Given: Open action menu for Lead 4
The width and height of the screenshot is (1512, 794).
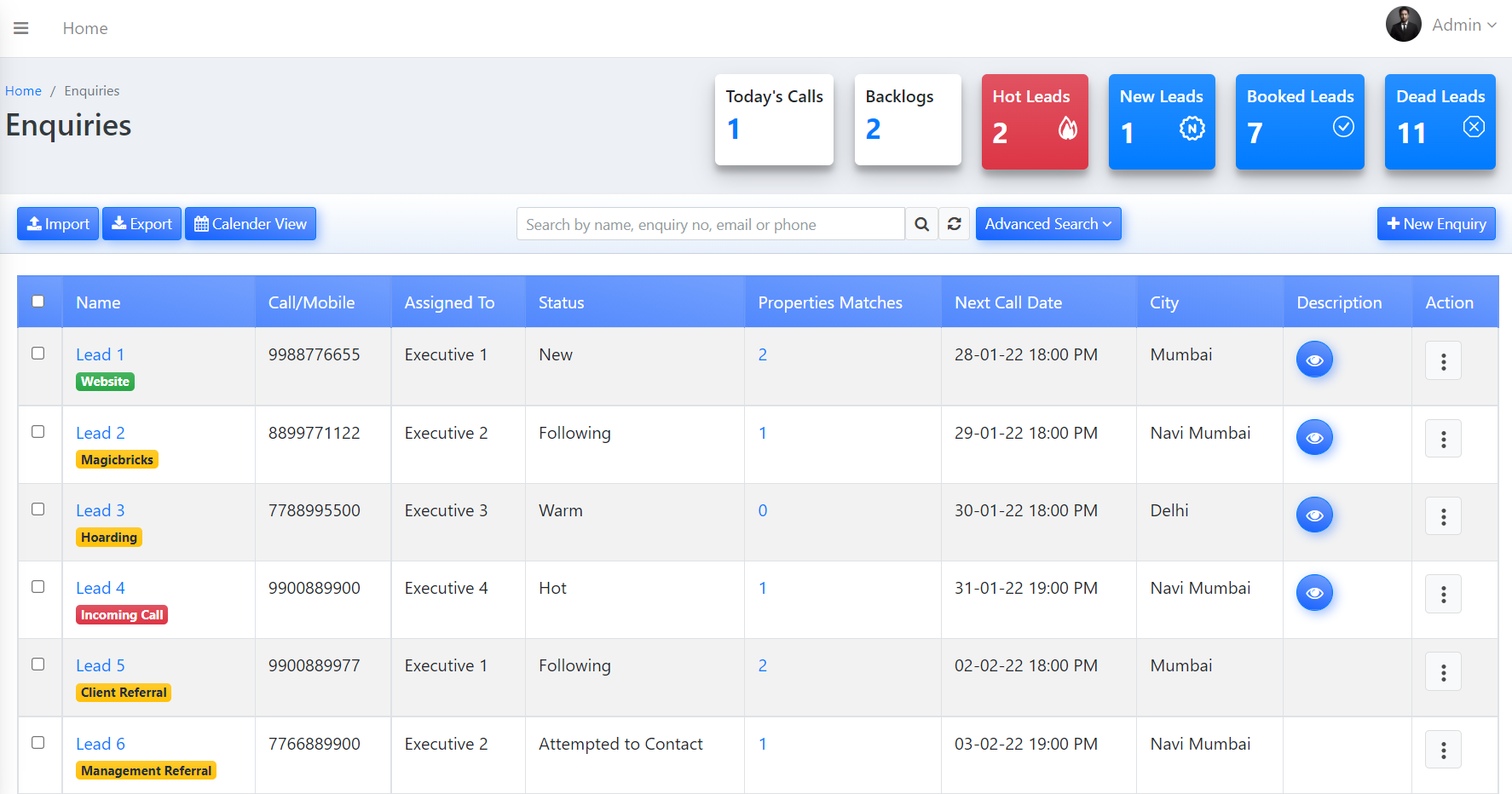Looking at the screenshot, I should coord(1443,594).
